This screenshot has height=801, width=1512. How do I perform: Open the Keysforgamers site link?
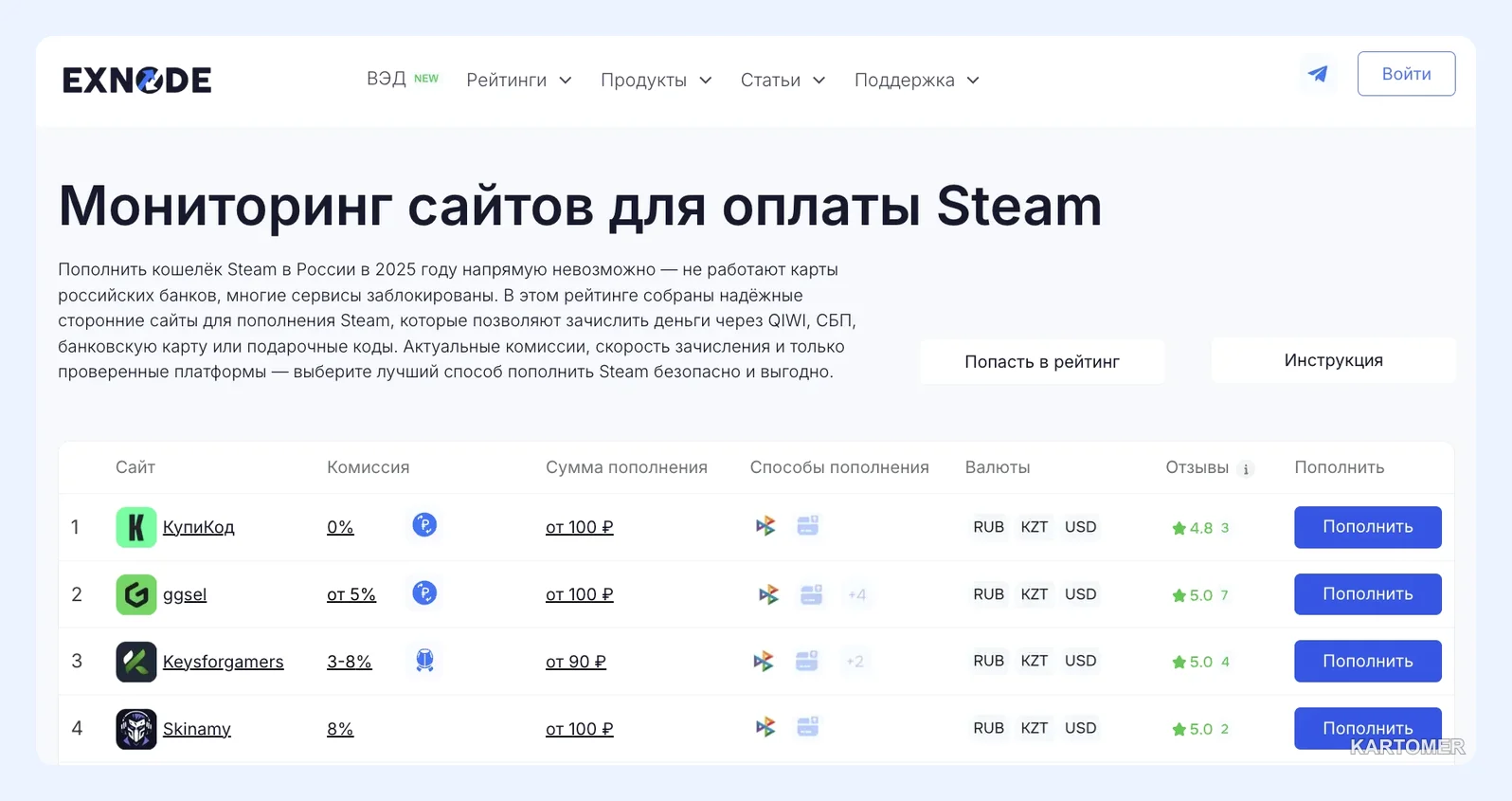click(224, 662)
